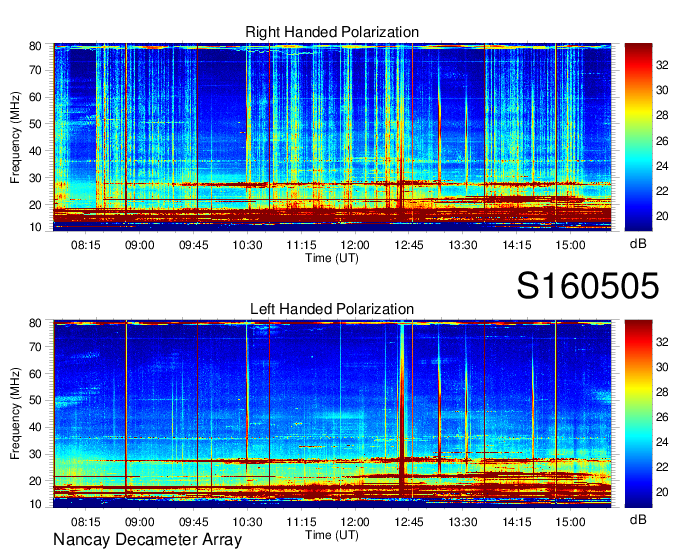Click the "dB" label under the Right Handed colorbar
680x552 pixels.
point(638,244)
